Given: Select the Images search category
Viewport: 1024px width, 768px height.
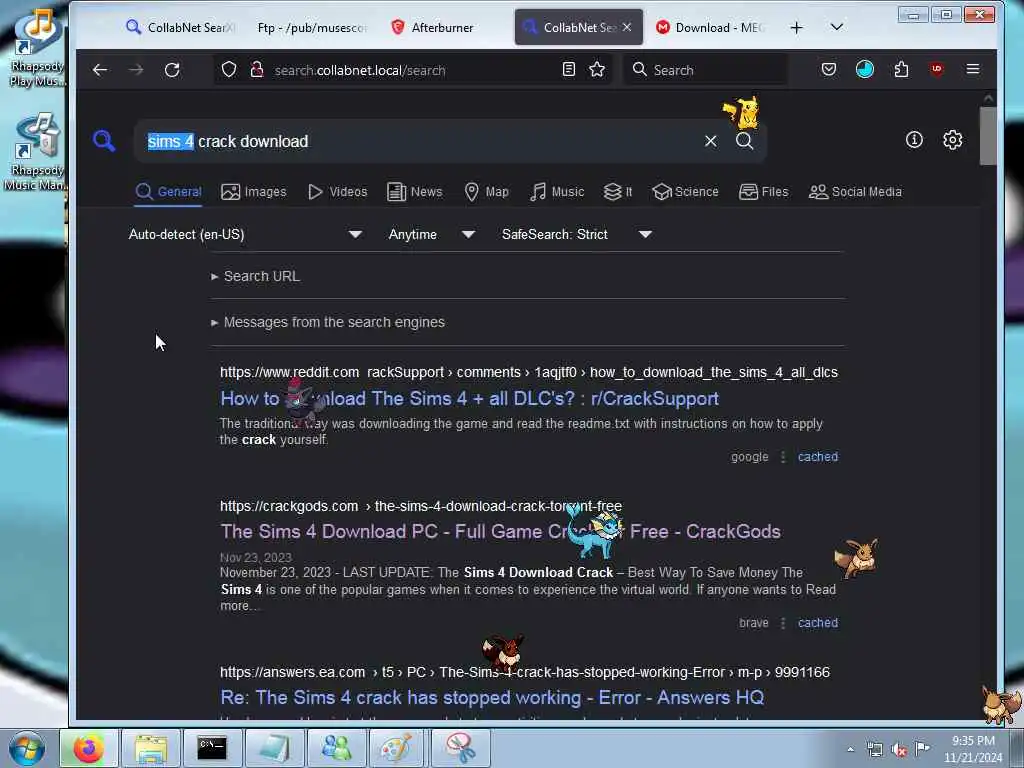Looking at the screenshot, I should click(254, 192).
